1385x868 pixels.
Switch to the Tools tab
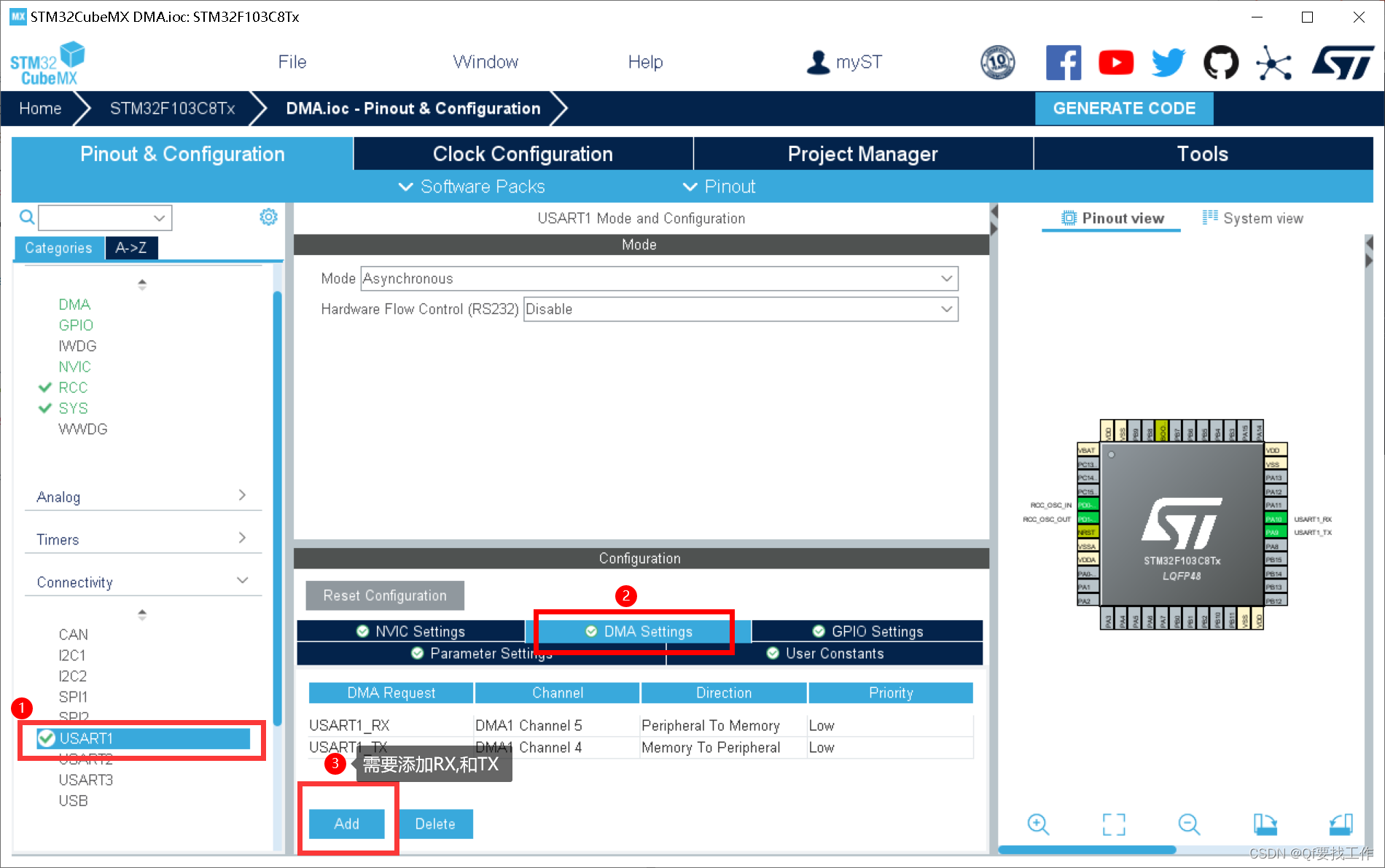(x=1203, y=154)
